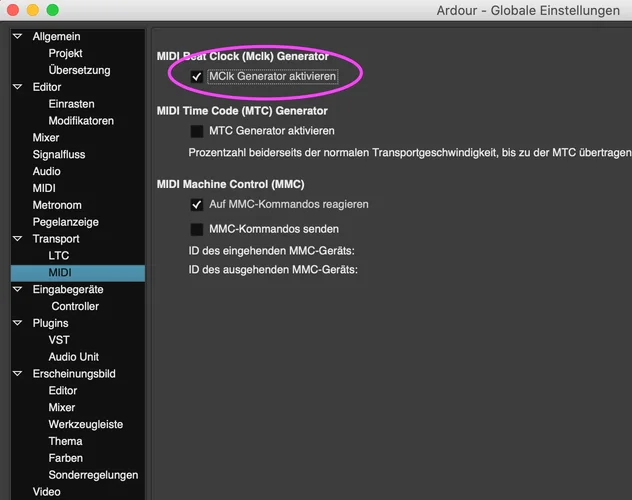
Task: Select the Allgemein category label
Action: 56,36
